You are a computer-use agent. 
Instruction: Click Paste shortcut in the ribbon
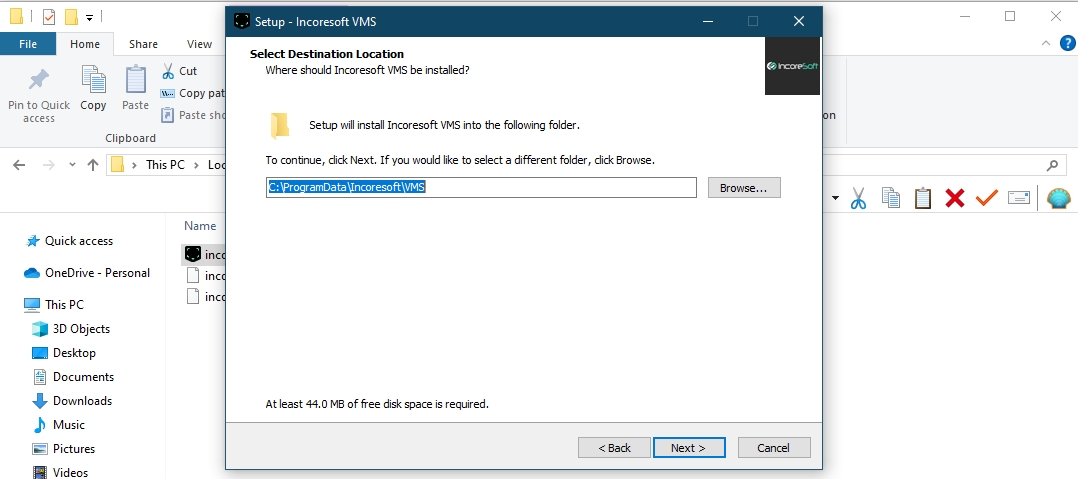point(193,115)
